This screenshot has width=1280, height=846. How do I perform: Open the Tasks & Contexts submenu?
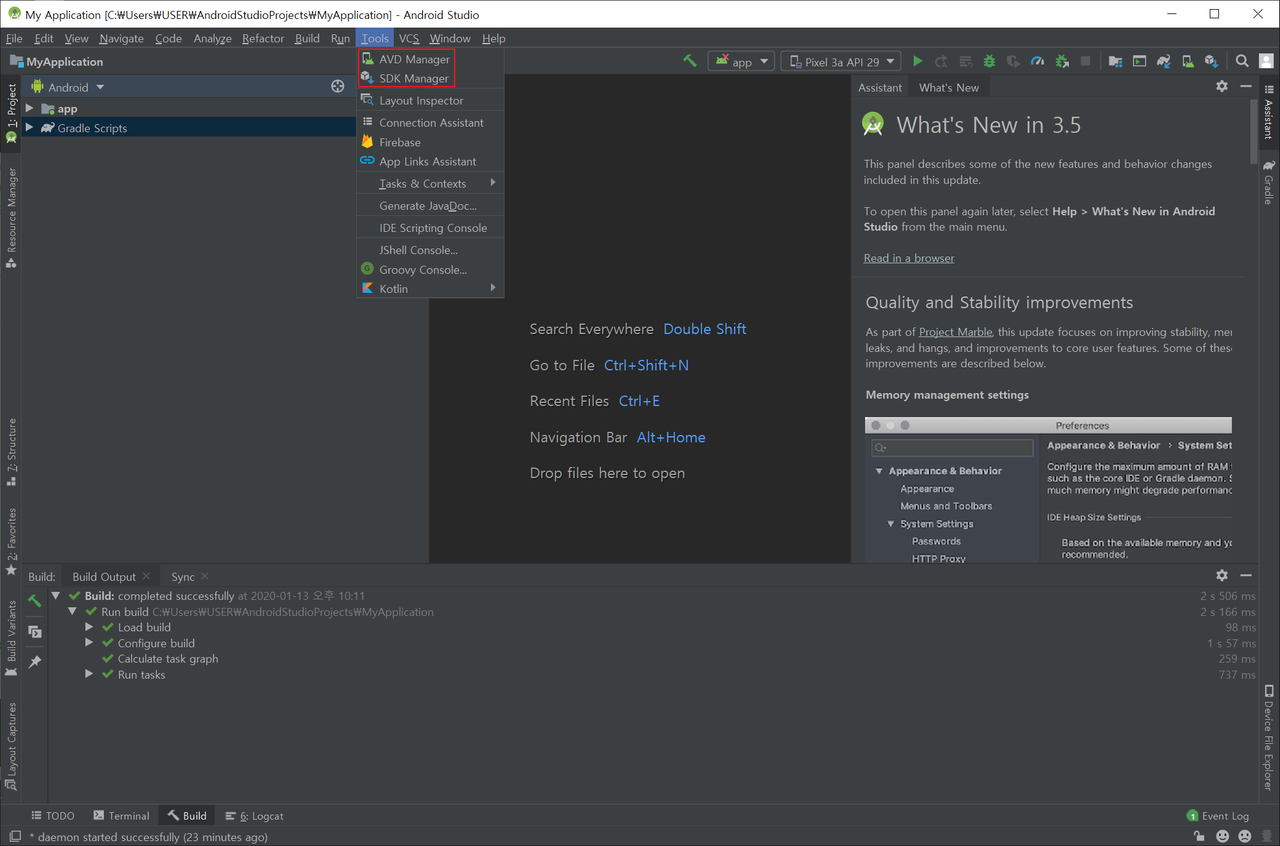(430, 183)
